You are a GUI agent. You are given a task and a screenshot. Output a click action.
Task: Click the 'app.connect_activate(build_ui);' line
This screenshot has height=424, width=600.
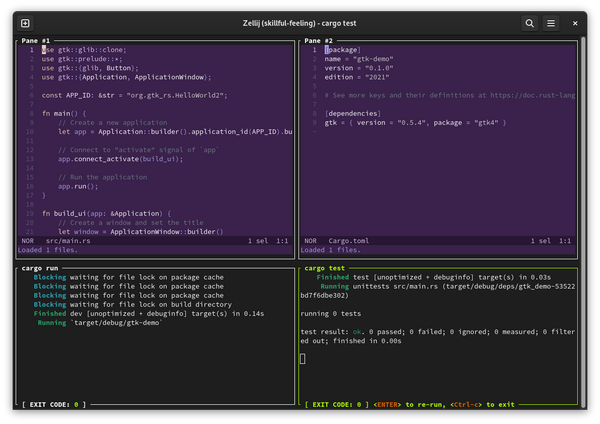[x=121, y=159]
